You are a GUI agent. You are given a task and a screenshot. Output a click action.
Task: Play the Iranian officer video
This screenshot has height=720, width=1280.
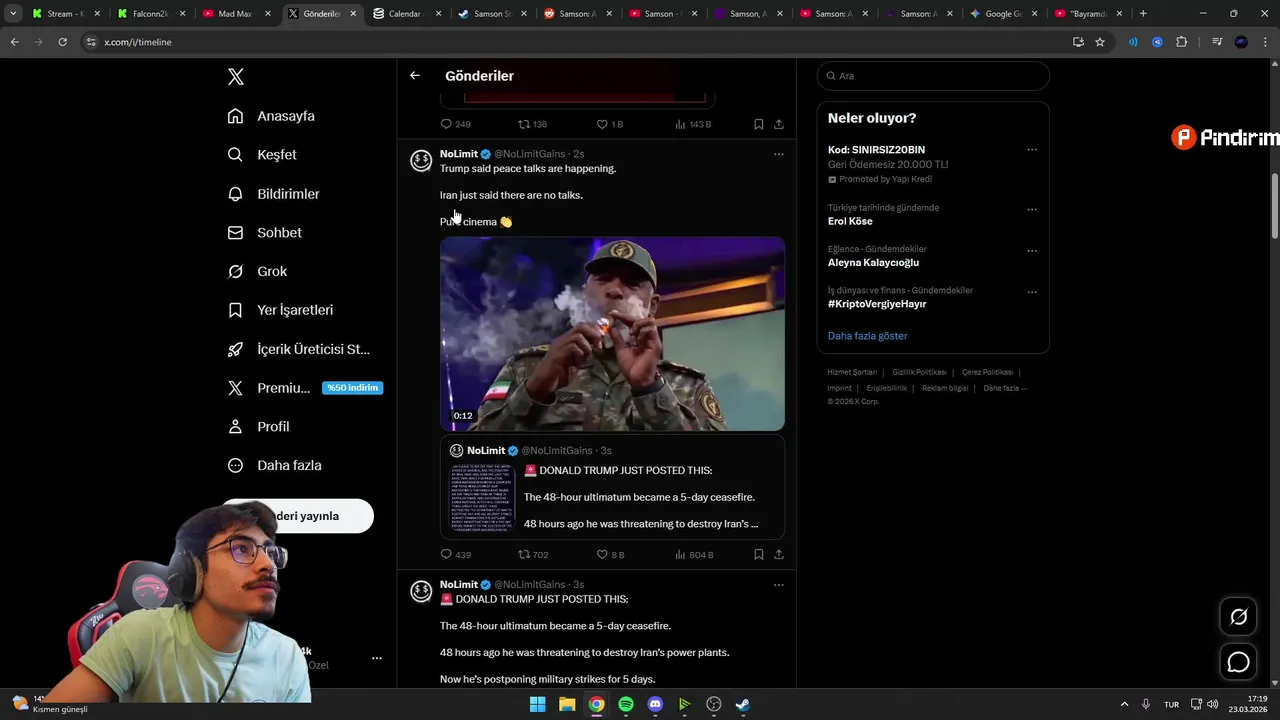612,334
